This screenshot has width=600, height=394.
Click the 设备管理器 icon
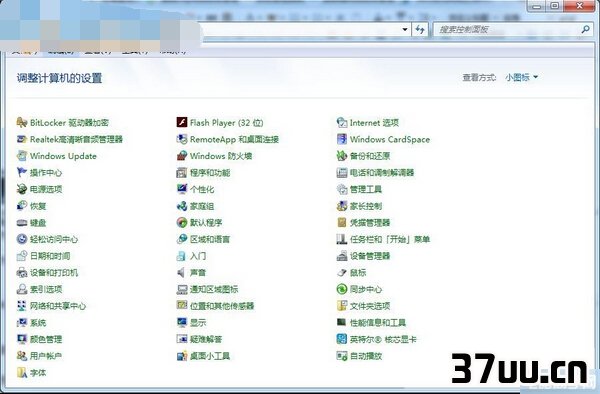pos(342,256)
